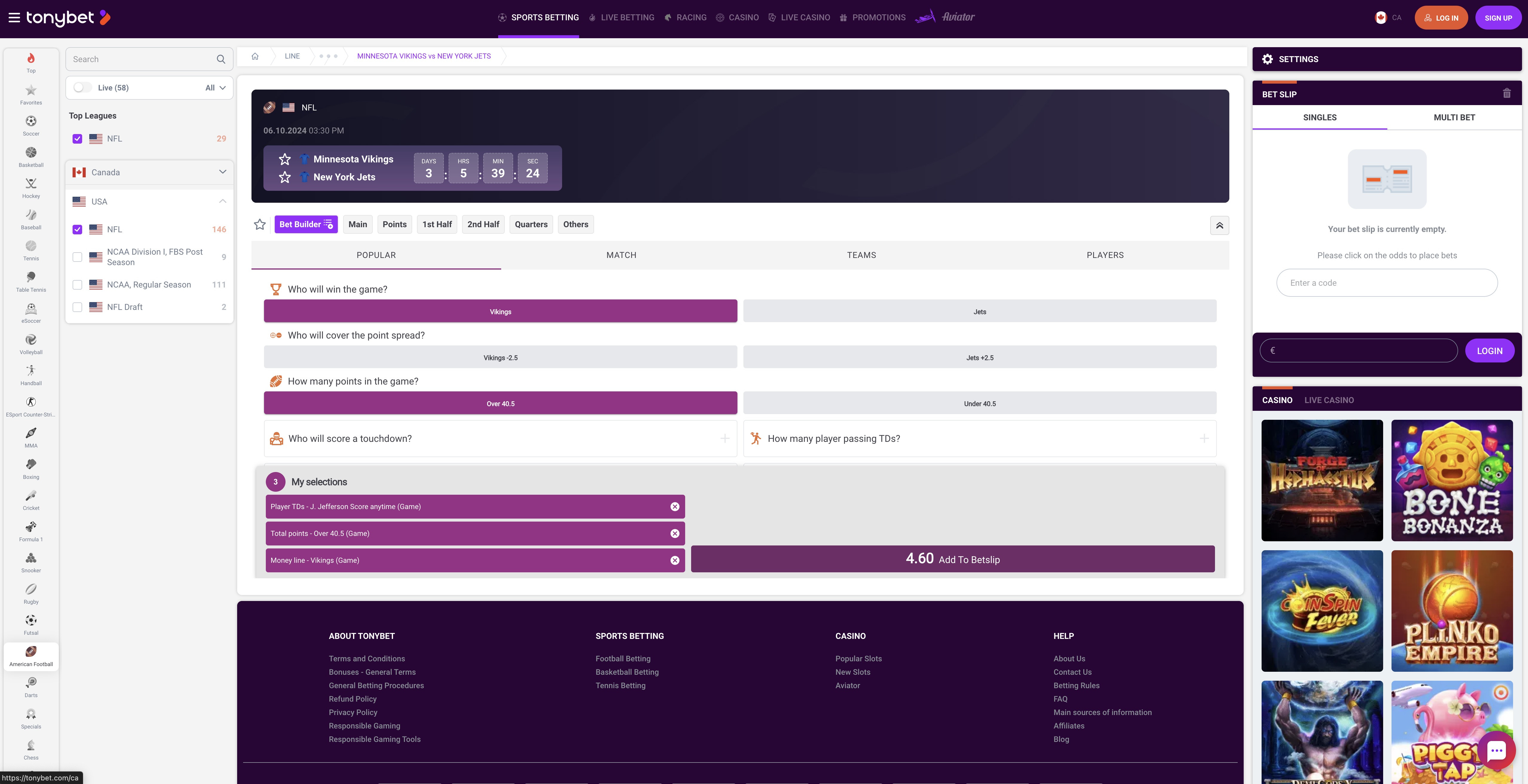Uncheck NFL under Top Leagues
Screen dimensions: 1528x784
tap(77, 139)
